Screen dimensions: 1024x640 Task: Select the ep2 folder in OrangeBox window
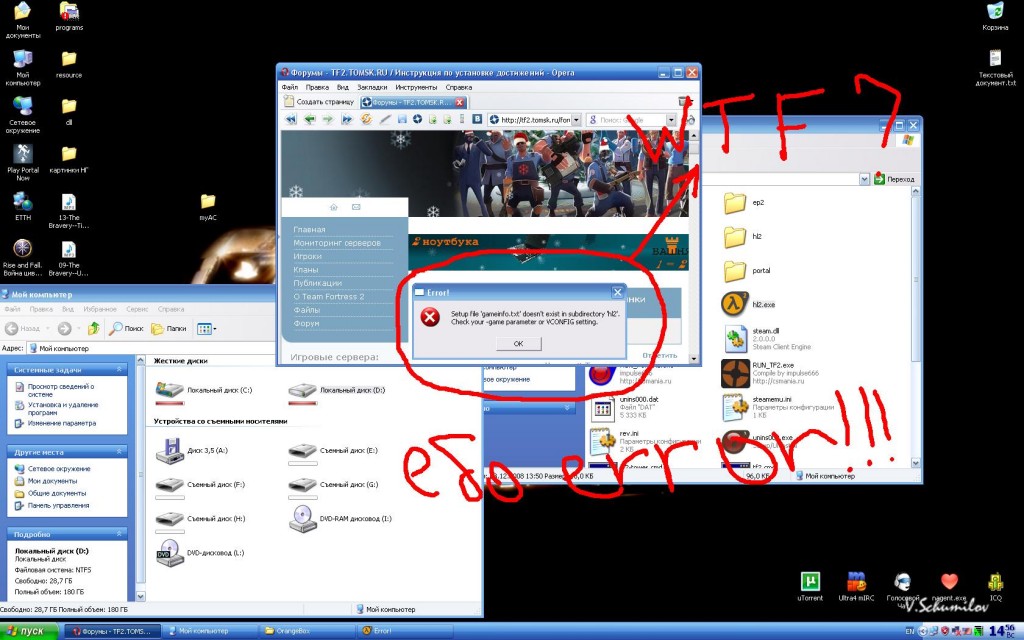735,203
